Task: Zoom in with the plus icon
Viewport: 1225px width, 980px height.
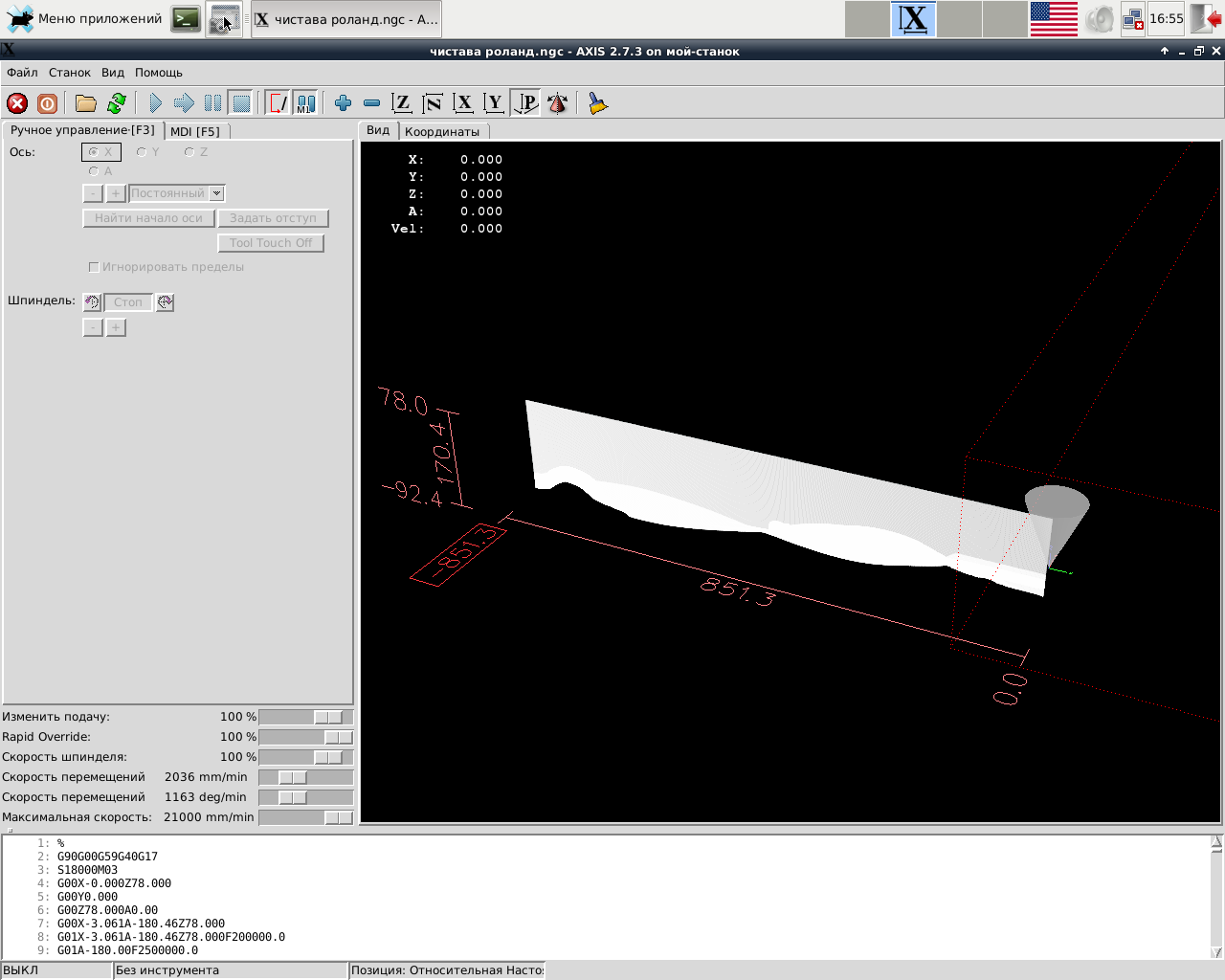Action: [343, 103]
